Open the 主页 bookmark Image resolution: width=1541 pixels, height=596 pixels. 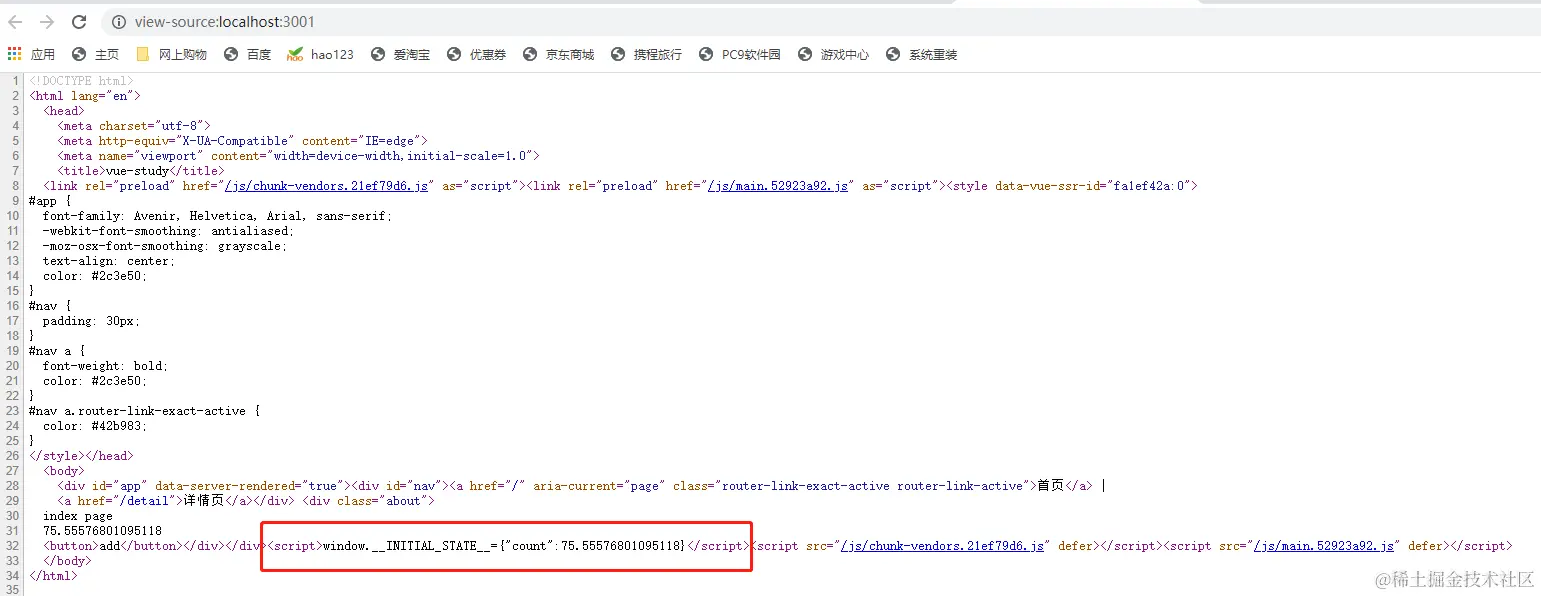pos(96,54)
